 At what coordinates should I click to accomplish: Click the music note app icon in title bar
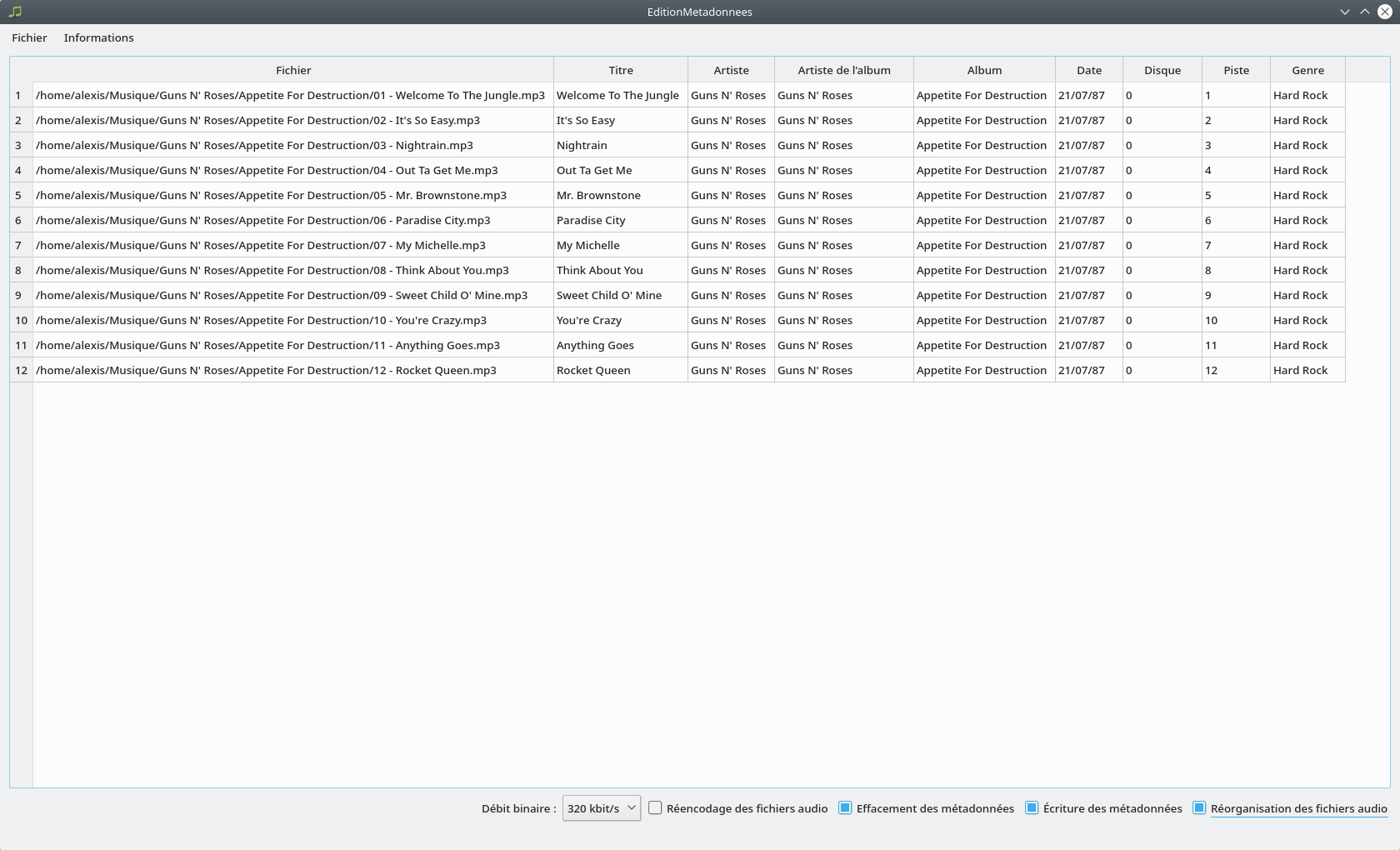pyautogui.click(x=15, y=12)
